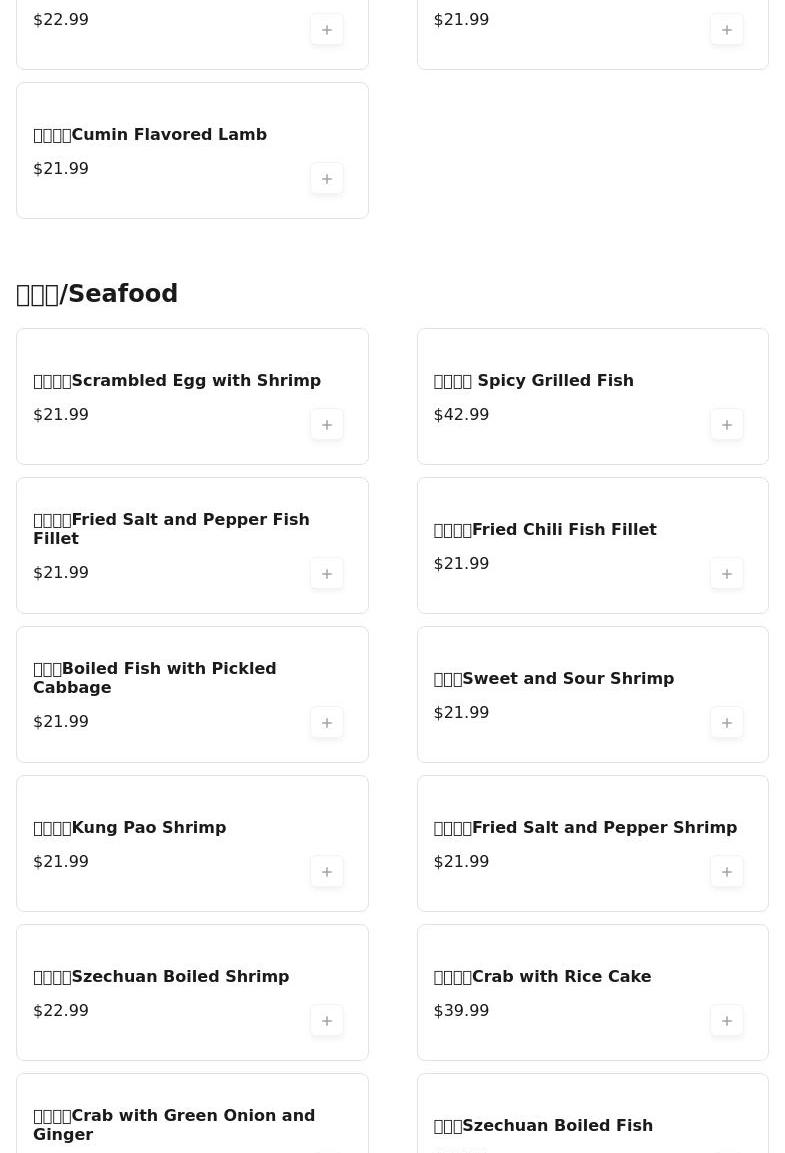This screenshot has height=1153, width=785.
Task: Add the $22.99 item at top left
Action: [327, 29]
